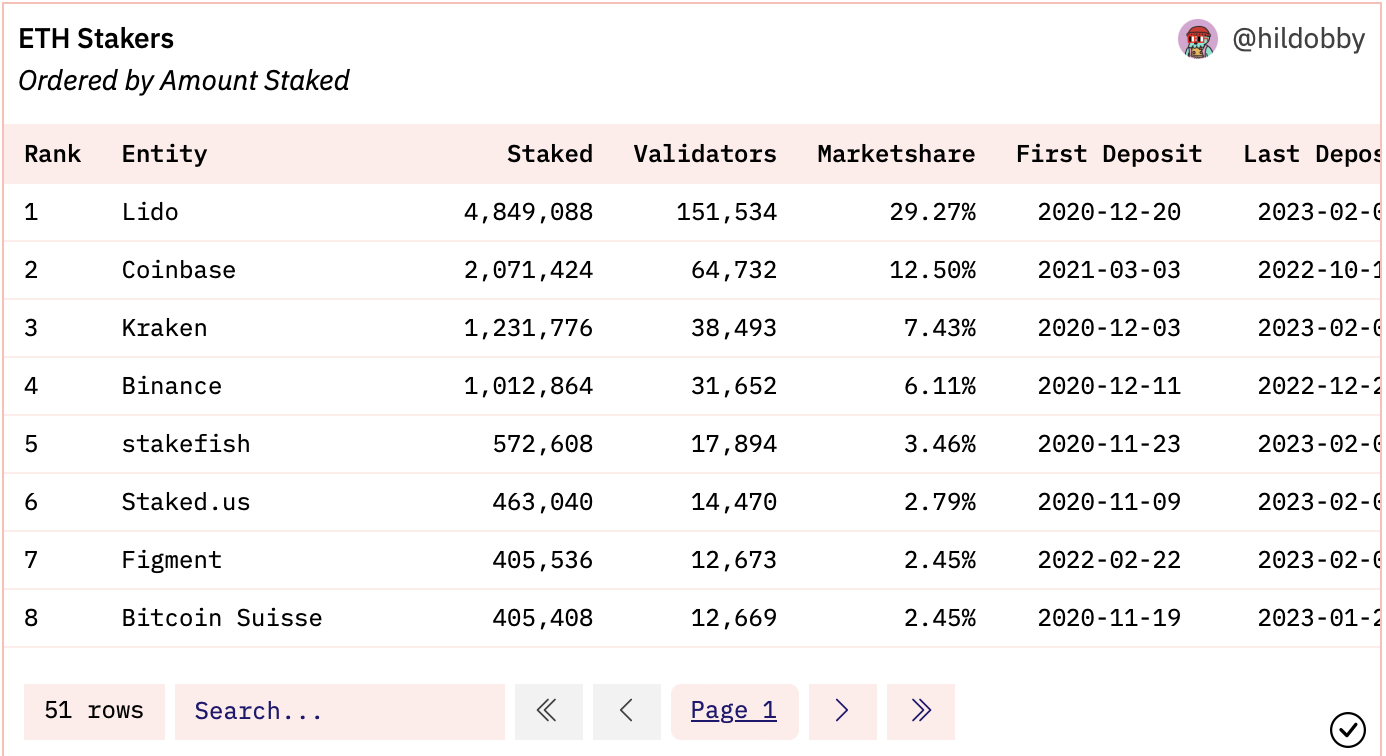Click the staked value 4,849,088
The height and width of the screenshot is (756, 1386).
pyautogui.click(x=528, y=212)
